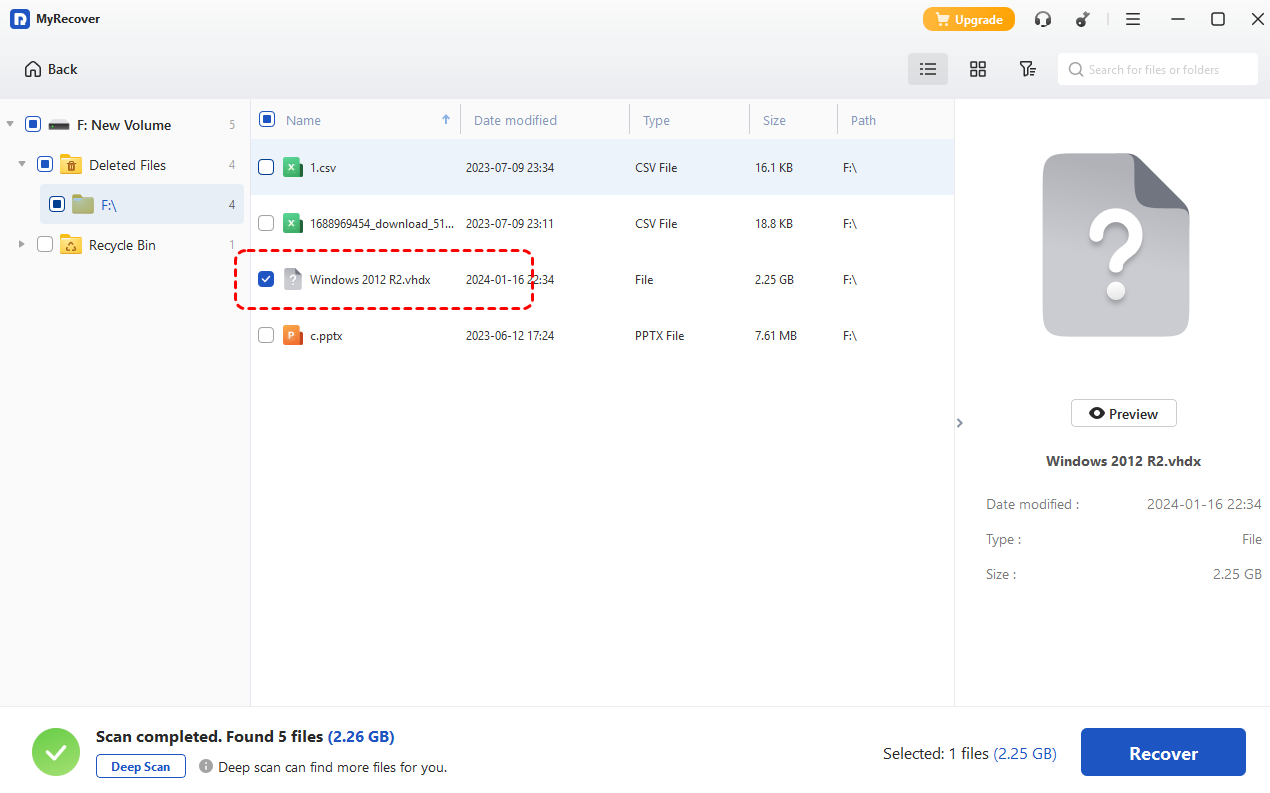Click the Preview button
The width and height of the screenshot is (1270, 793).
click(x=1123, y=414)
